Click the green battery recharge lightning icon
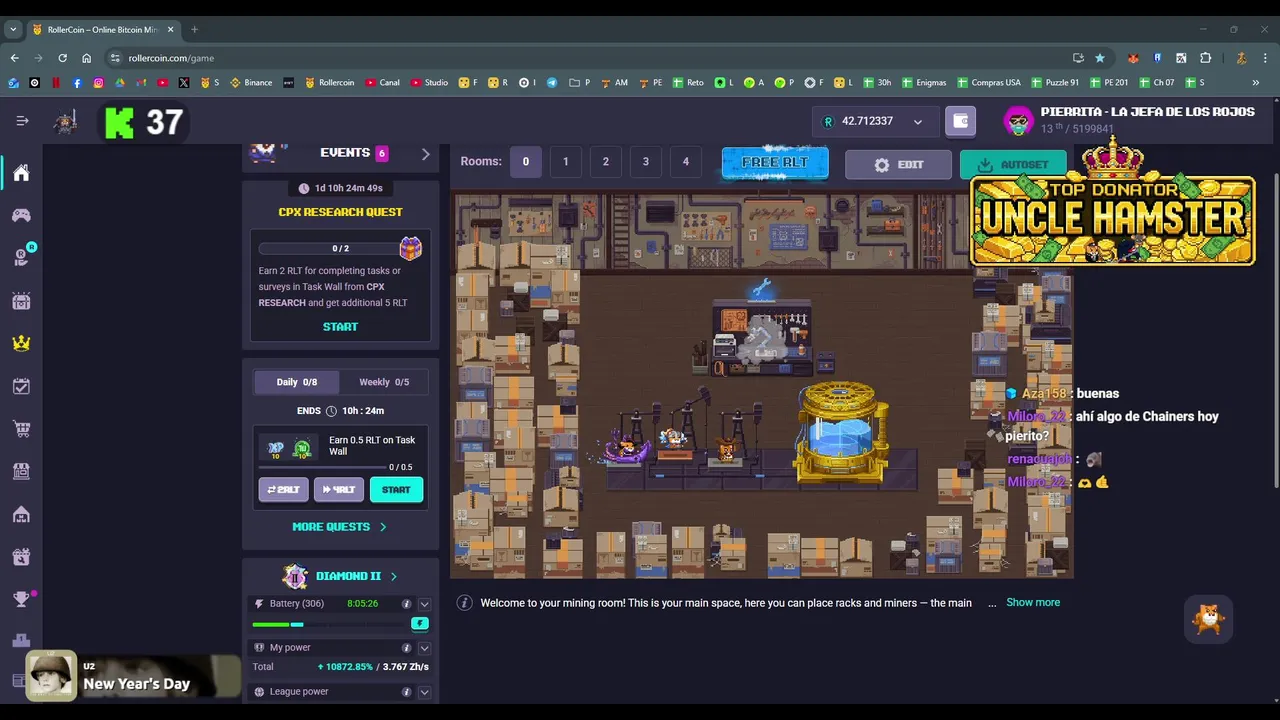 point(420,624)
